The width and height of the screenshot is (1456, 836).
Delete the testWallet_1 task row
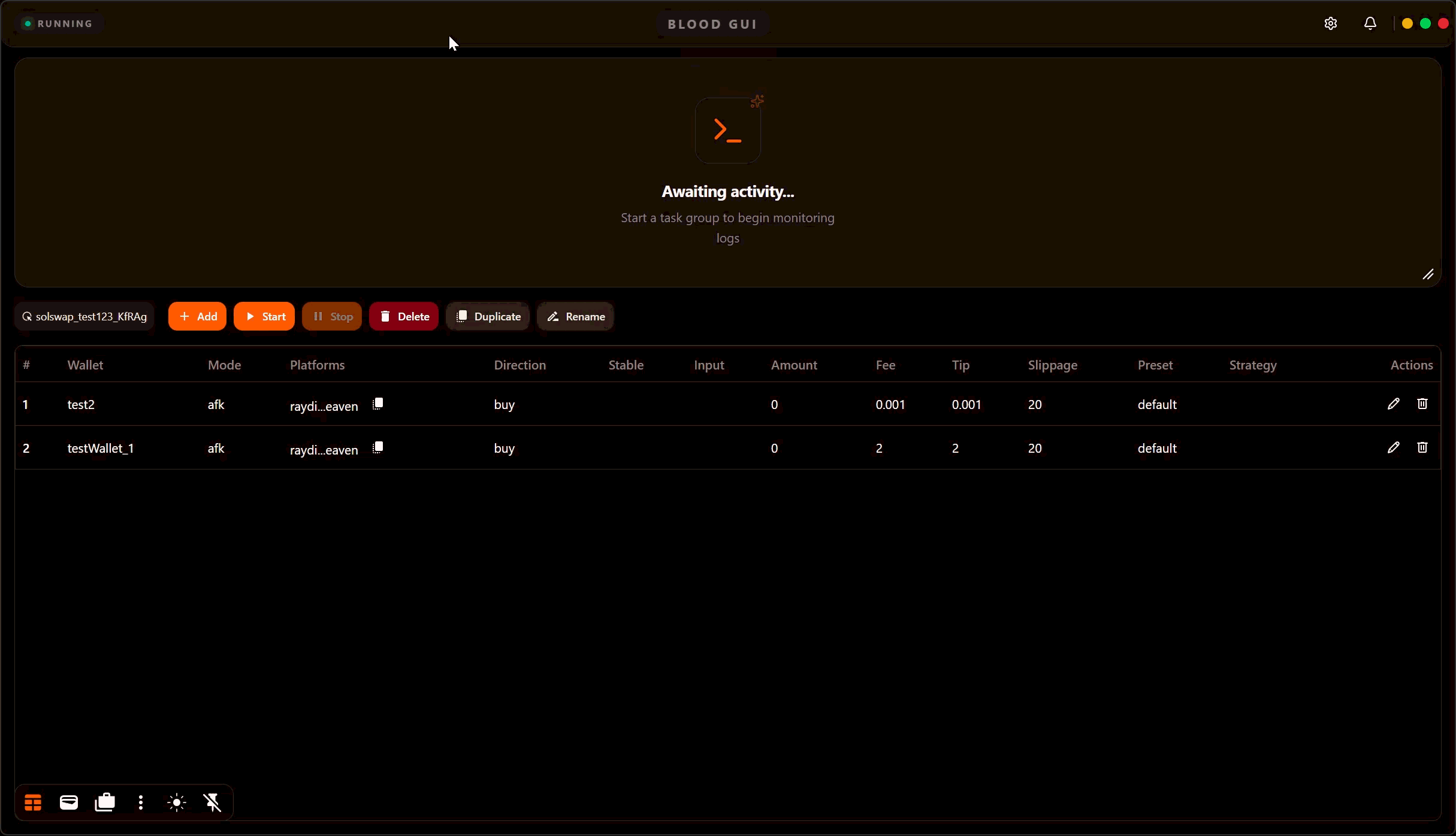1422,448
